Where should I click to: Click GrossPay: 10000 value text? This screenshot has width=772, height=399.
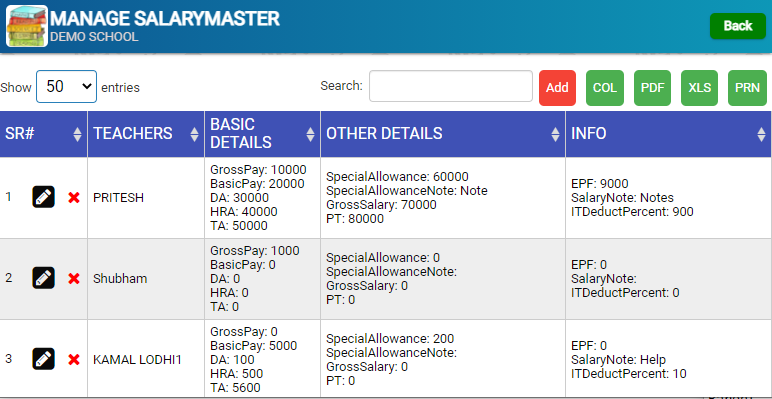click(258, 170)
